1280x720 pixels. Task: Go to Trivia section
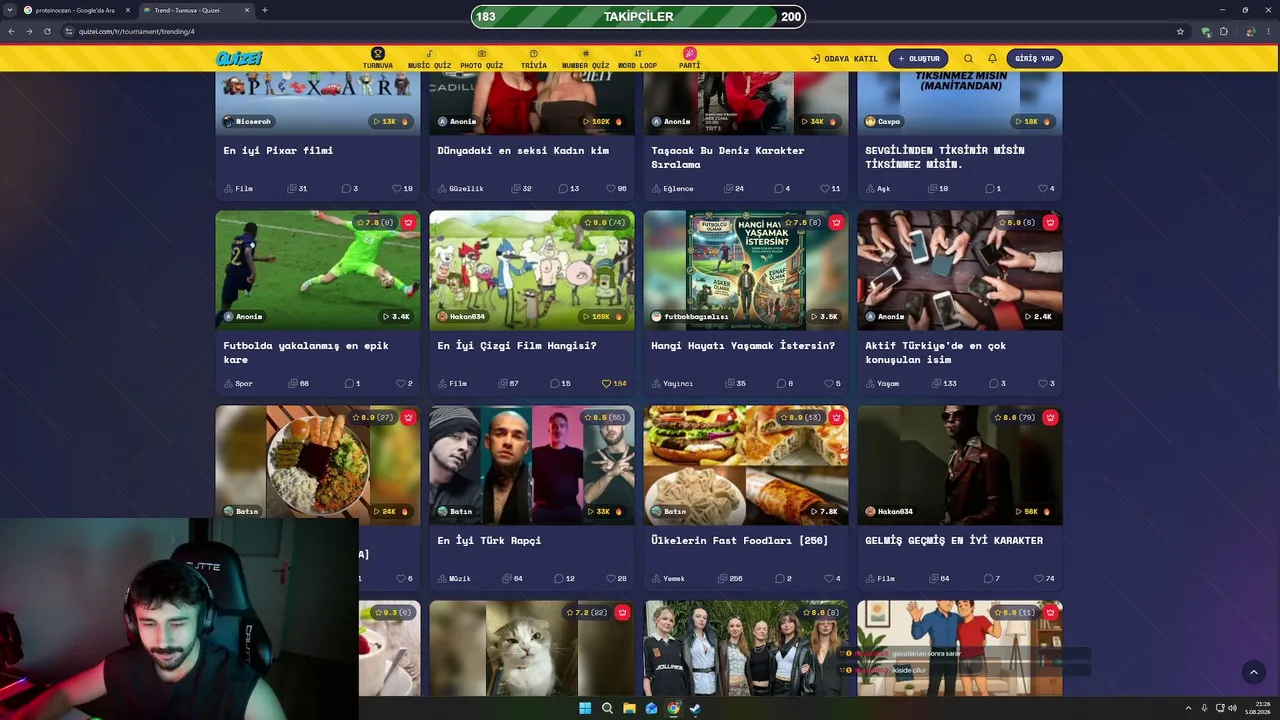(x=534, y=59)
